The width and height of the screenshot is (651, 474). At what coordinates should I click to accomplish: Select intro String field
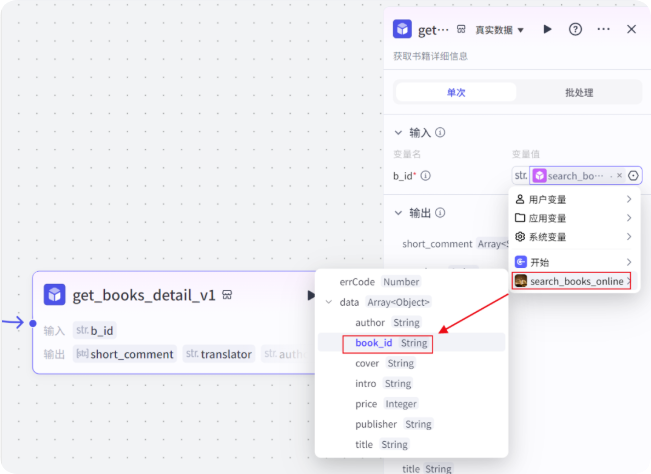pyautogui.click(x=411, y=384)
